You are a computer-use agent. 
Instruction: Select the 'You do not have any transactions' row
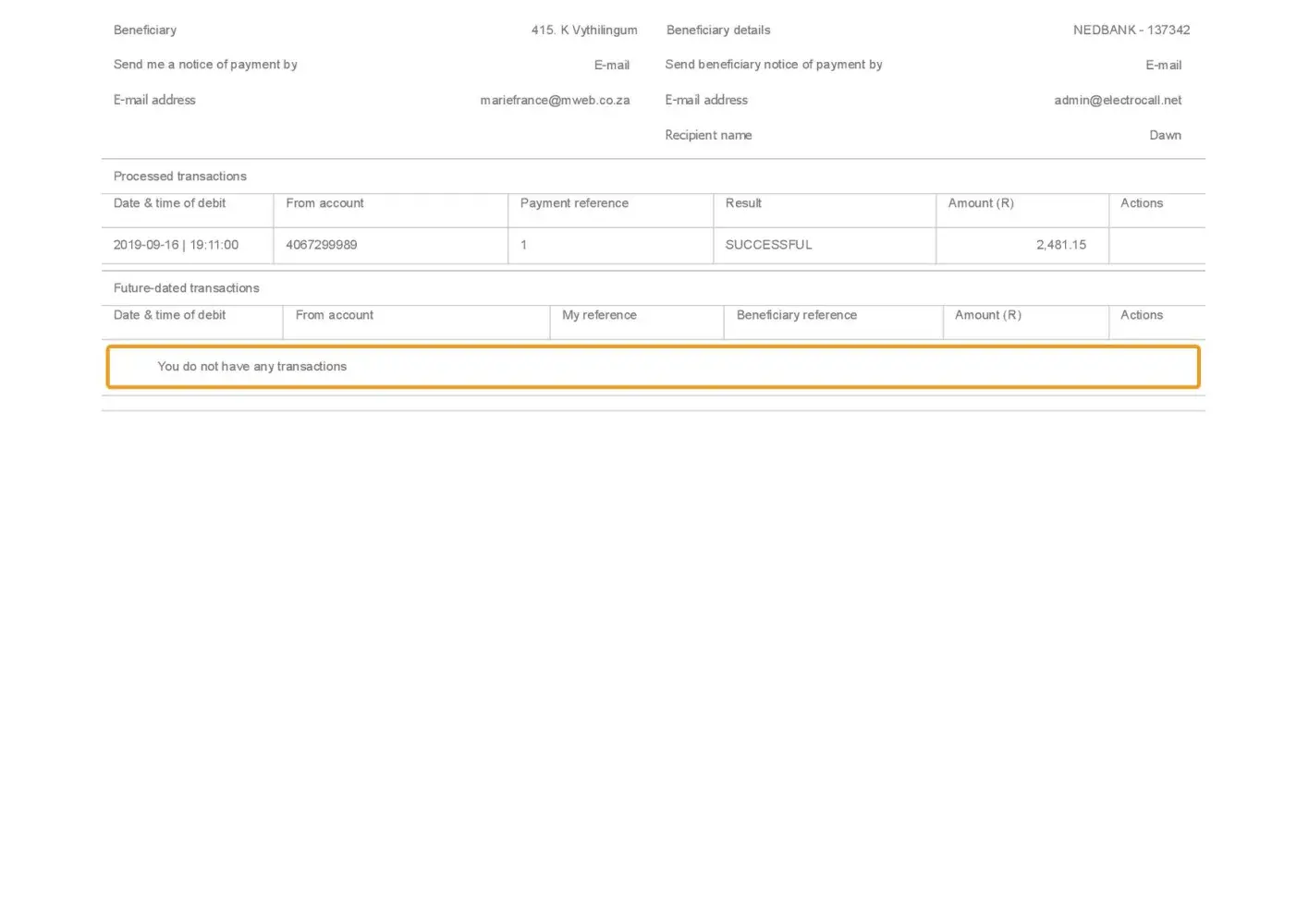tap(653, 367)
